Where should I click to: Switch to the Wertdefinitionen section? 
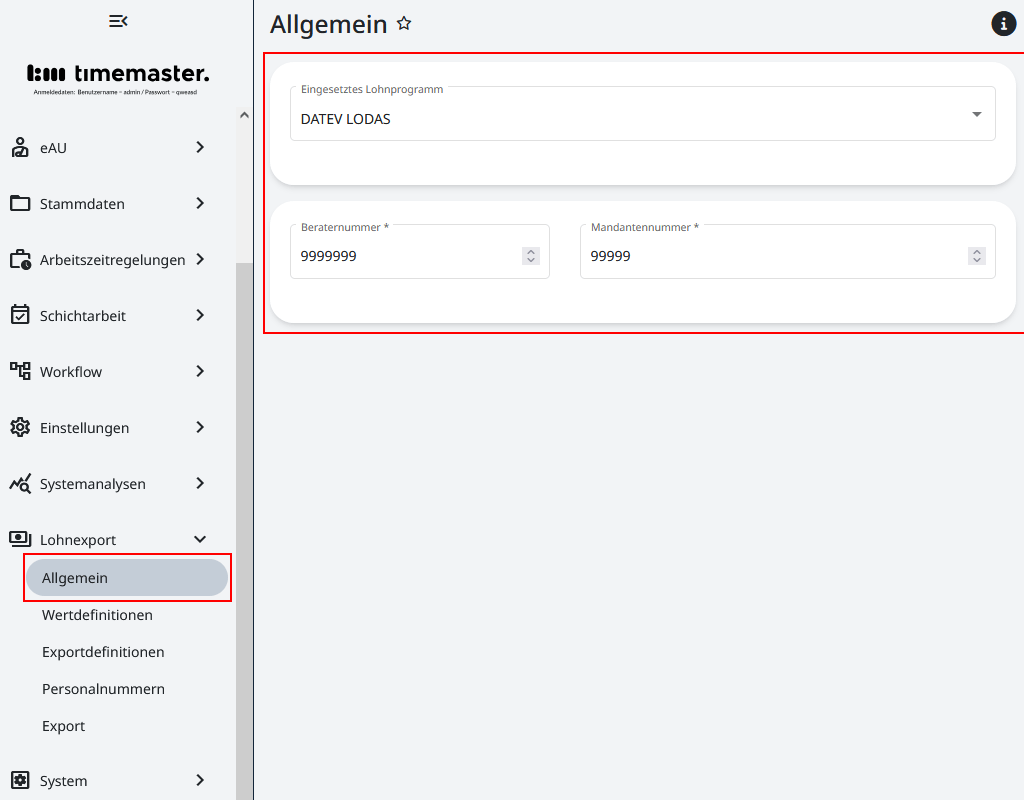point(97,614)
